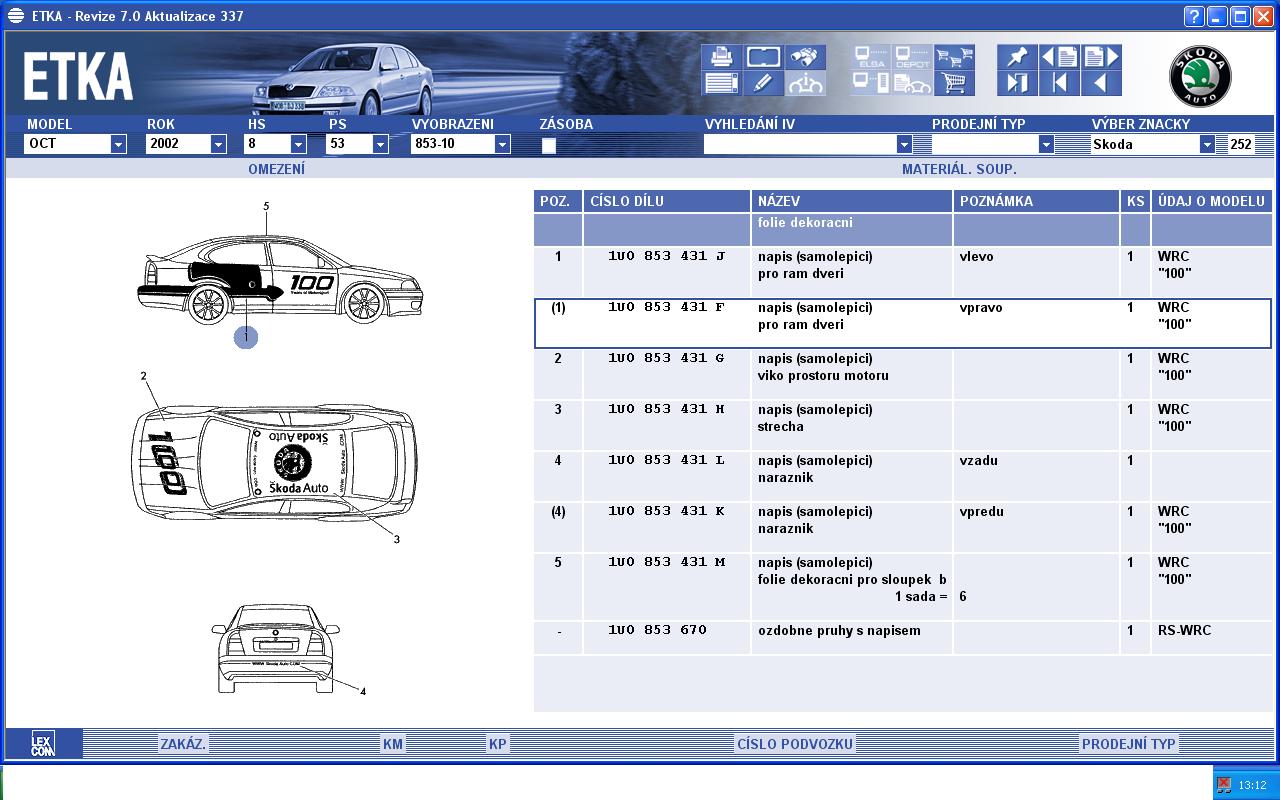Click the list form icon below printer
This screenshot has width=1280, height=800.
click(x=720, y=83)
